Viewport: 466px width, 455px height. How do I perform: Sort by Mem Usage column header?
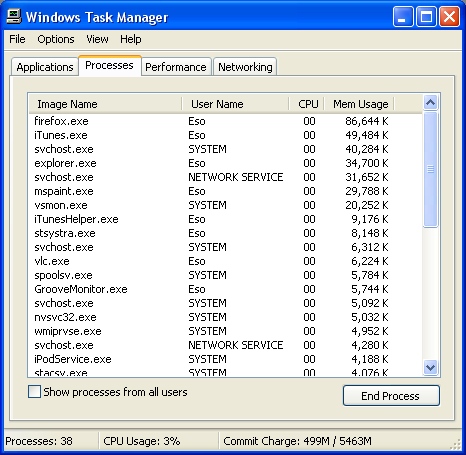(359, 104)
